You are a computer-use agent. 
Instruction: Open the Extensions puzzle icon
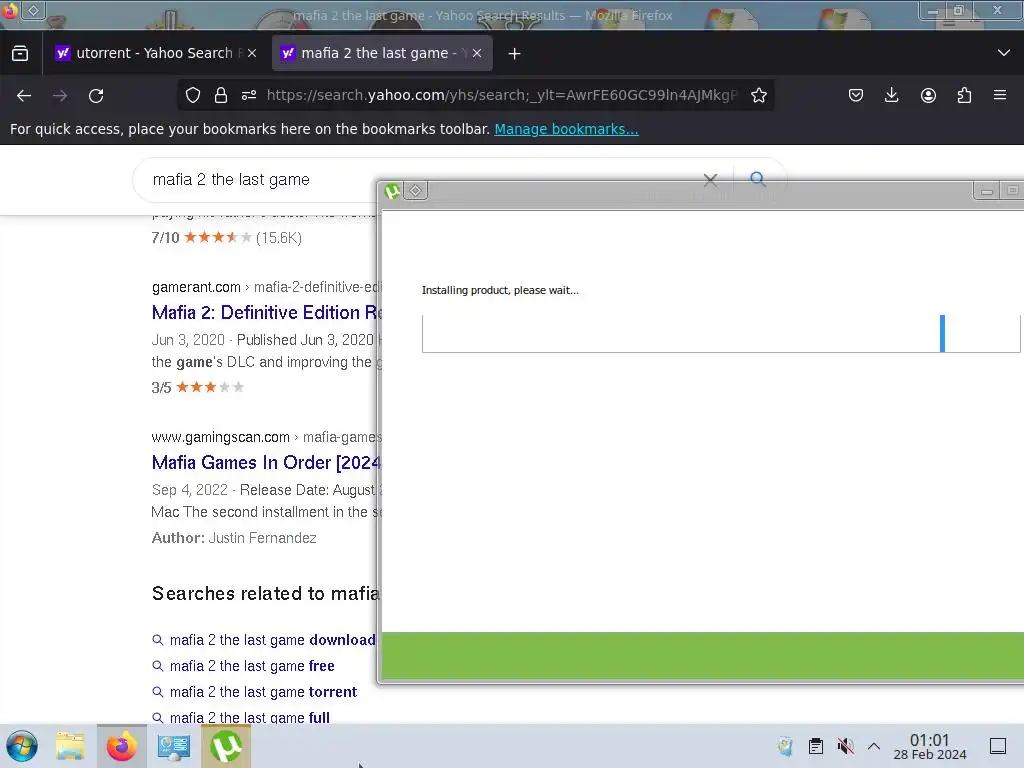(964, 95)
